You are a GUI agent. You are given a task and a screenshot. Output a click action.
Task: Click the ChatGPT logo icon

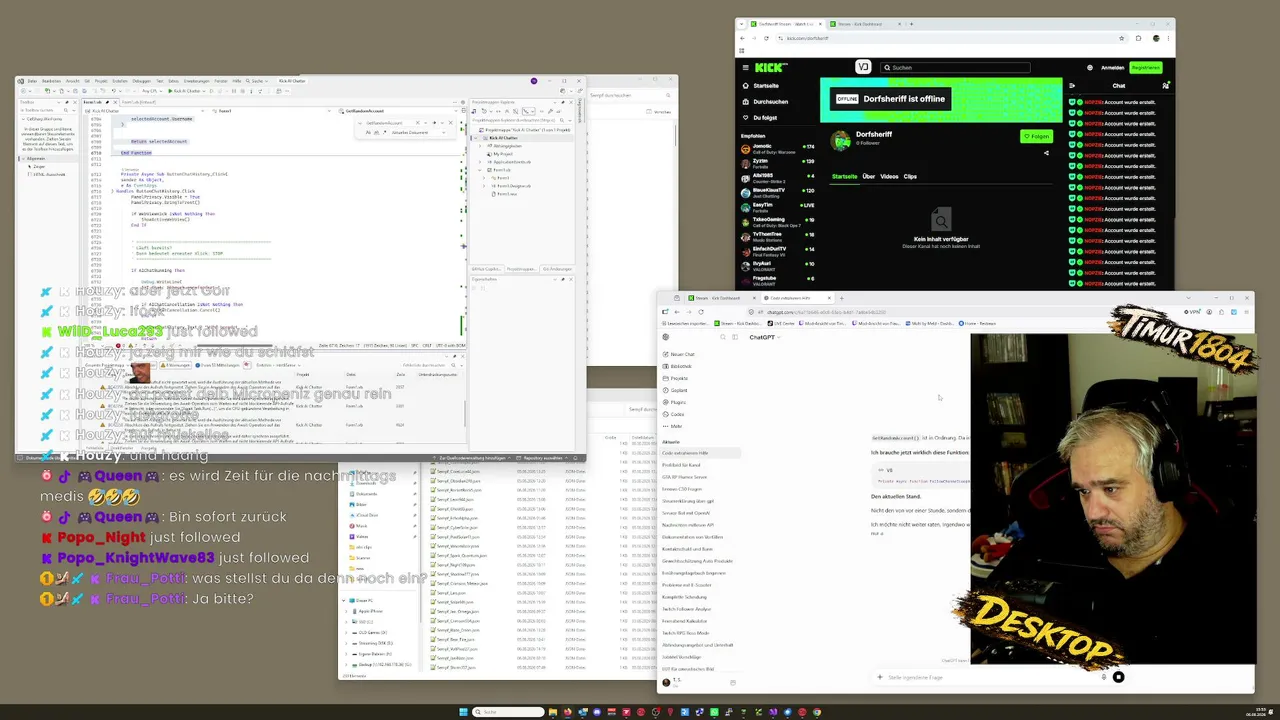(x=666, y=337)
